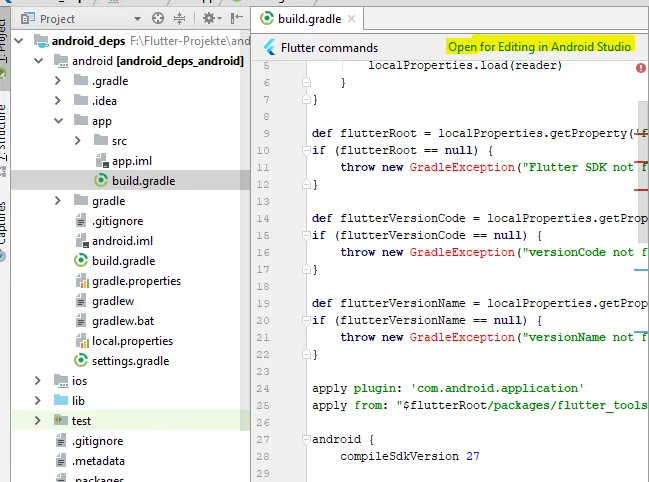Click the hide Project panel icon
Screen dimensions: 649x482
click(236, 18)
